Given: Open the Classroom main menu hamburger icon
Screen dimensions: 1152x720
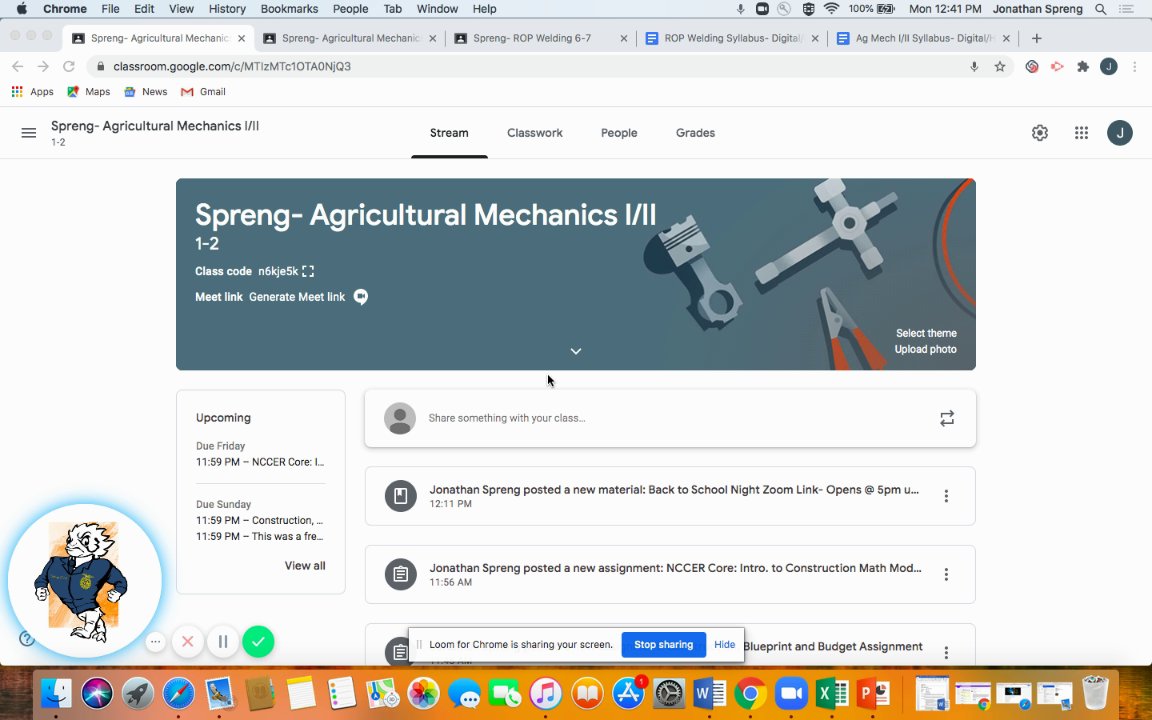Looking at the screenshot, I should pyautogui.click(x=29, y=133).
